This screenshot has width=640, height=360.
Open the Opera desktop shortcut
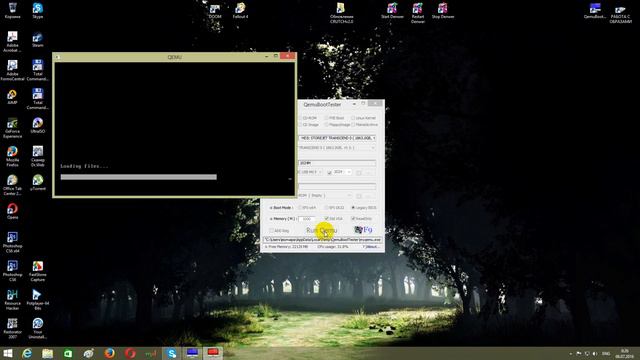pyautogui.click(x=12, y=211)
